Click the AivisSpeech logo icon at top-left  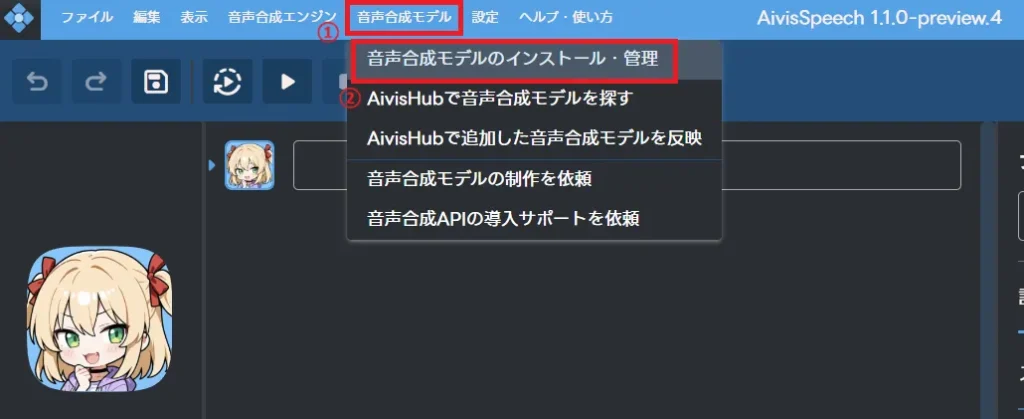coord(19,18)
